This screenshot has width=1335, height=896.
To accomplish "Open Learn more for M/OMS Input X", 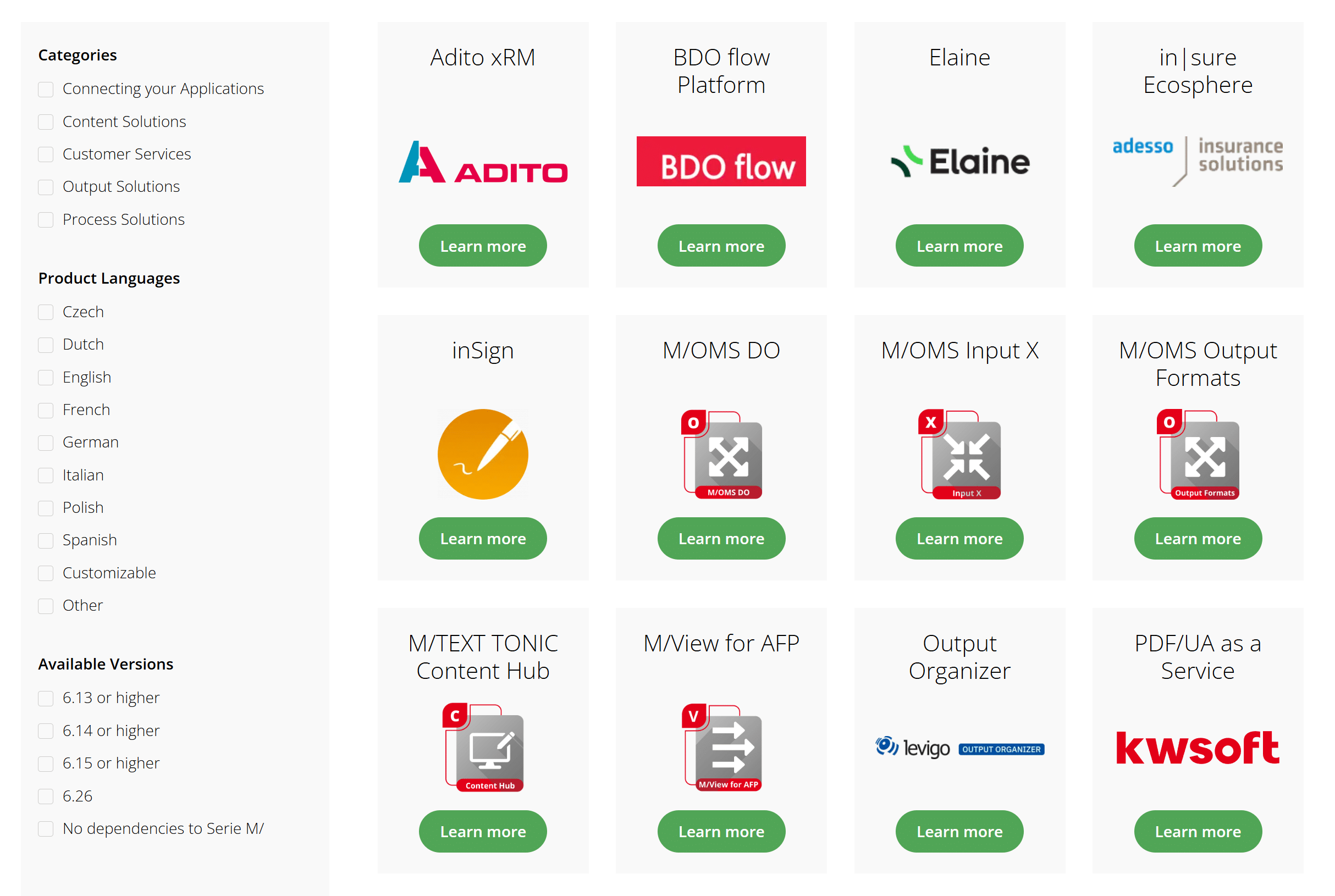I will click(959, 538).
